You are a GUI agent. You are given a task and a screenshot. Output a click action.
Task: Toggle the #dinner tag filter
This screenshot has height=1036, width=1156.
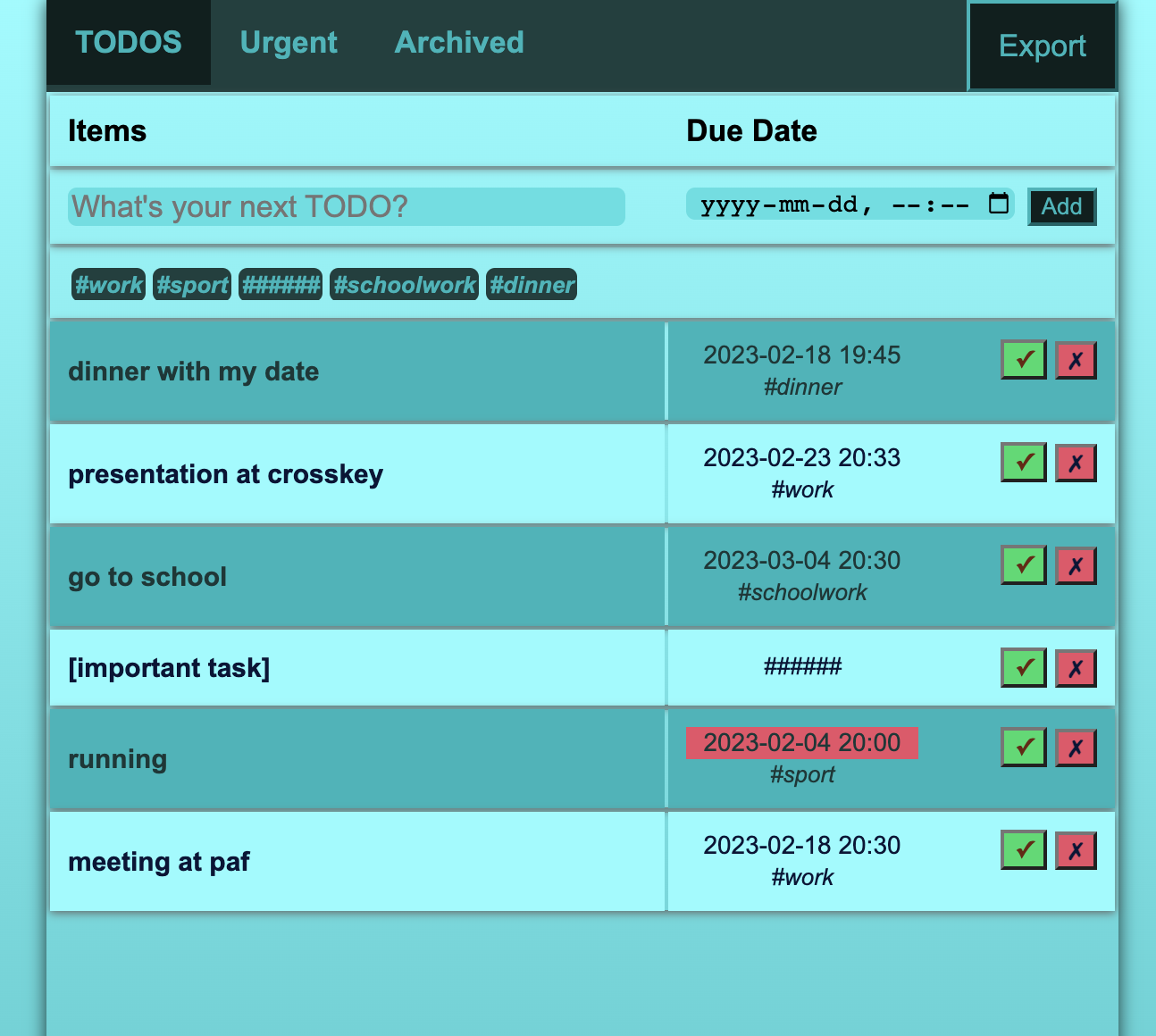(531, 284)
